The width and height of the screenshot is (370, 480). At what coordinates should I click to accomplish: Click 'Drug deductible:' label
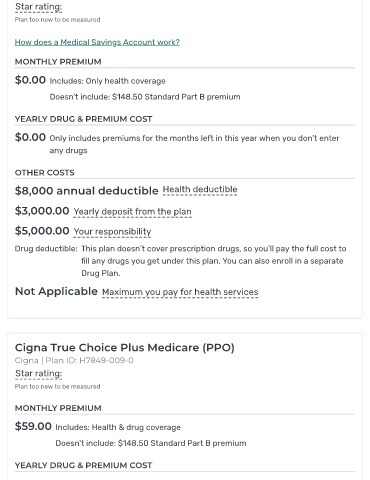coord(46,249)
